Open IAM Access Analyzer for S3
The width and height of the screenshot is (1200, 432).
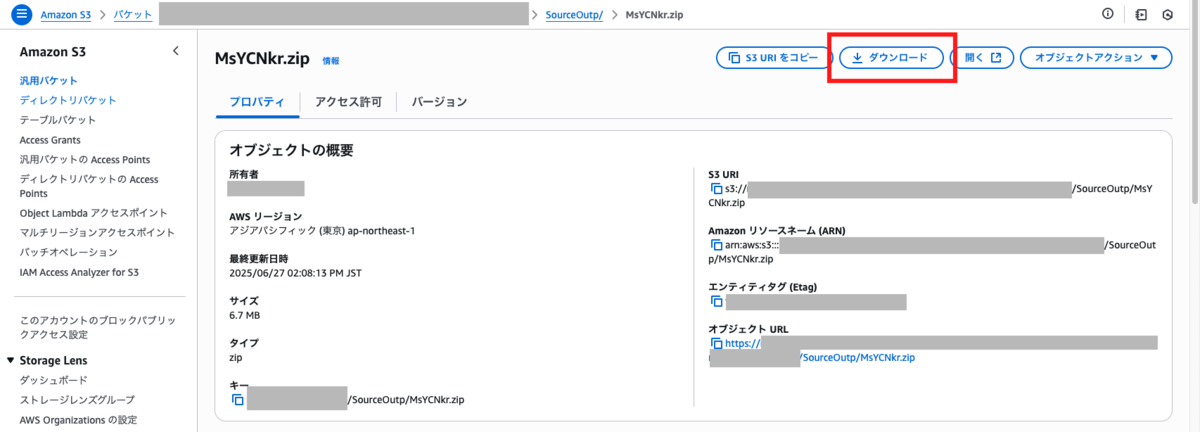[x=78, y=272]
